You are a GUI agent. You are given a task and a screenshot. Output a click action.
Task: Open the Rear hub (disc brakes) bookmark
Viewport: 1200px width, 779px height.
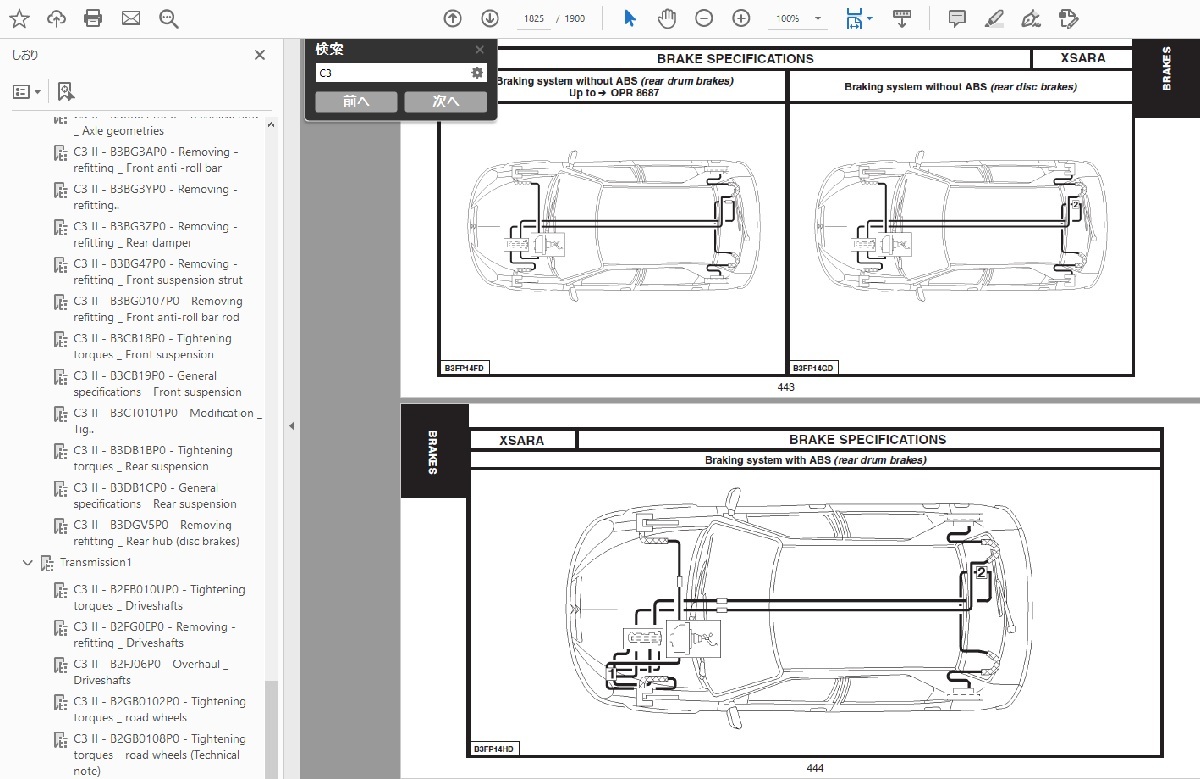pyautogui.click(x=157, y=533)
